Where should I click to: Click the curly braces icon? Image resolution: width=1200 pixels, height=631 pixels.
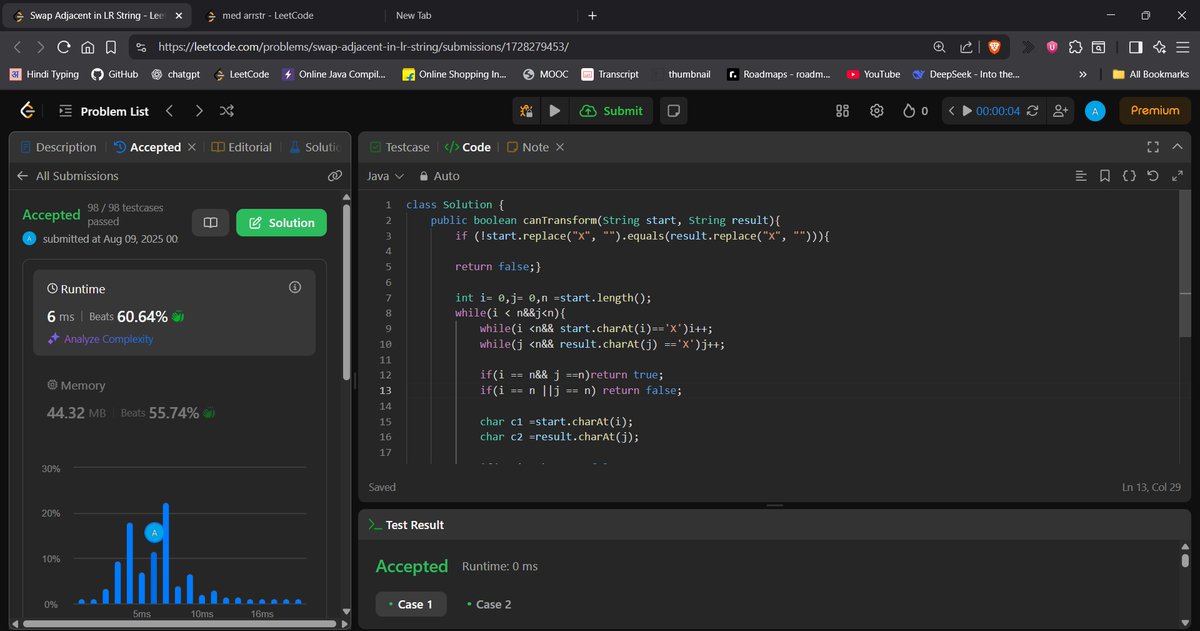1128,176
